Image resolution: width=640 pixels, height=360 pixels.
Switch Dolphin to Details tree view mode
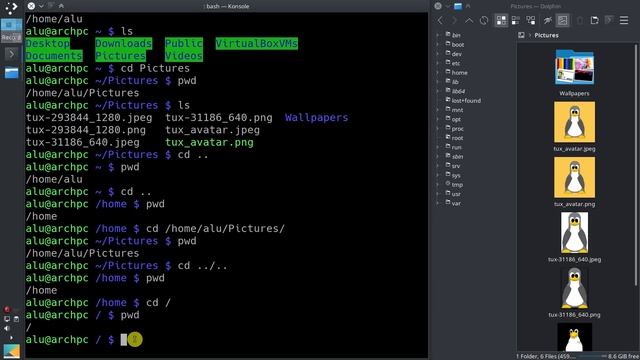pos(531,20)
